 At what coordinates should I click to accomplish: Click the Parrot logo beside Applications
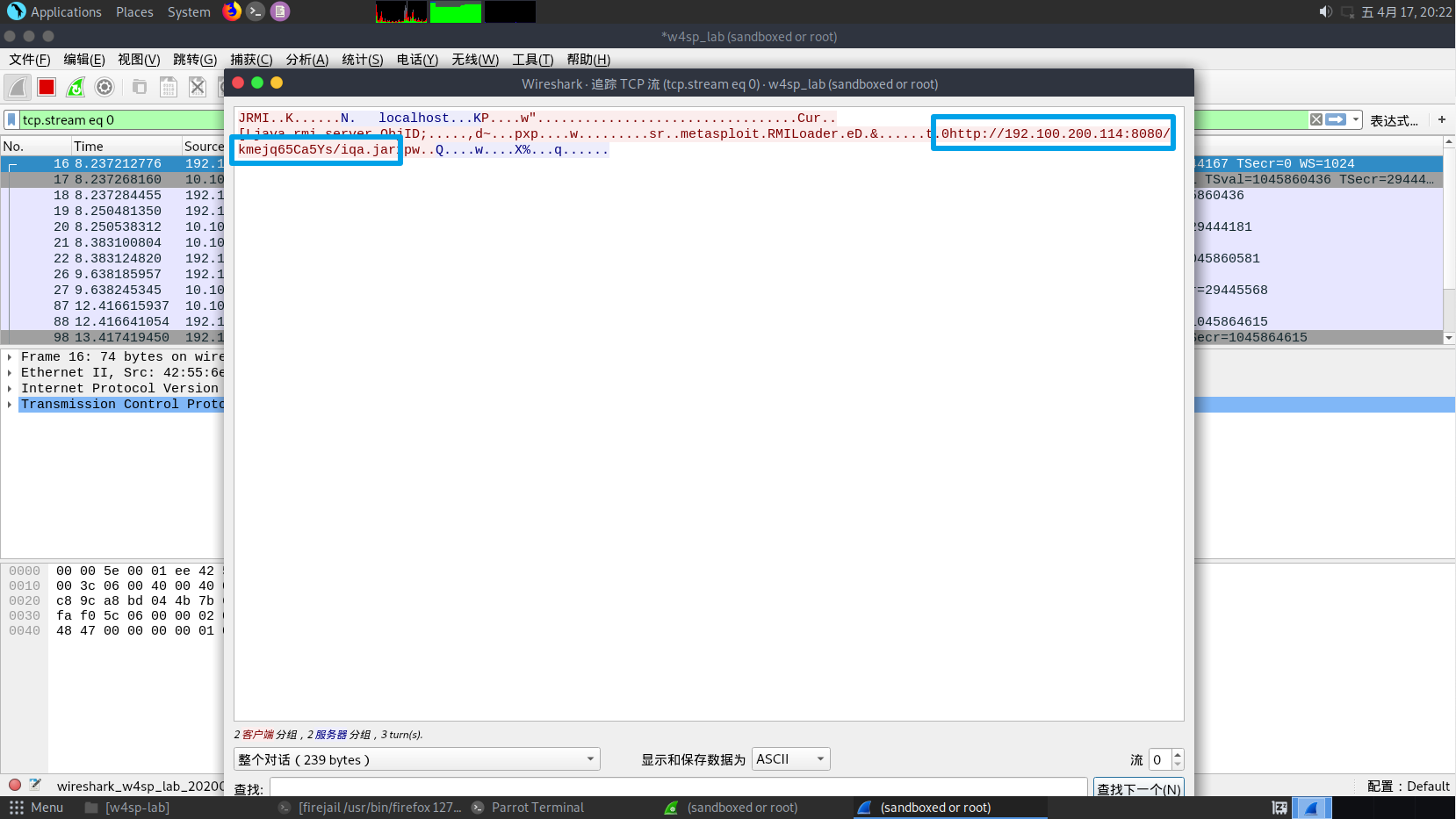[x=16, y=11]
